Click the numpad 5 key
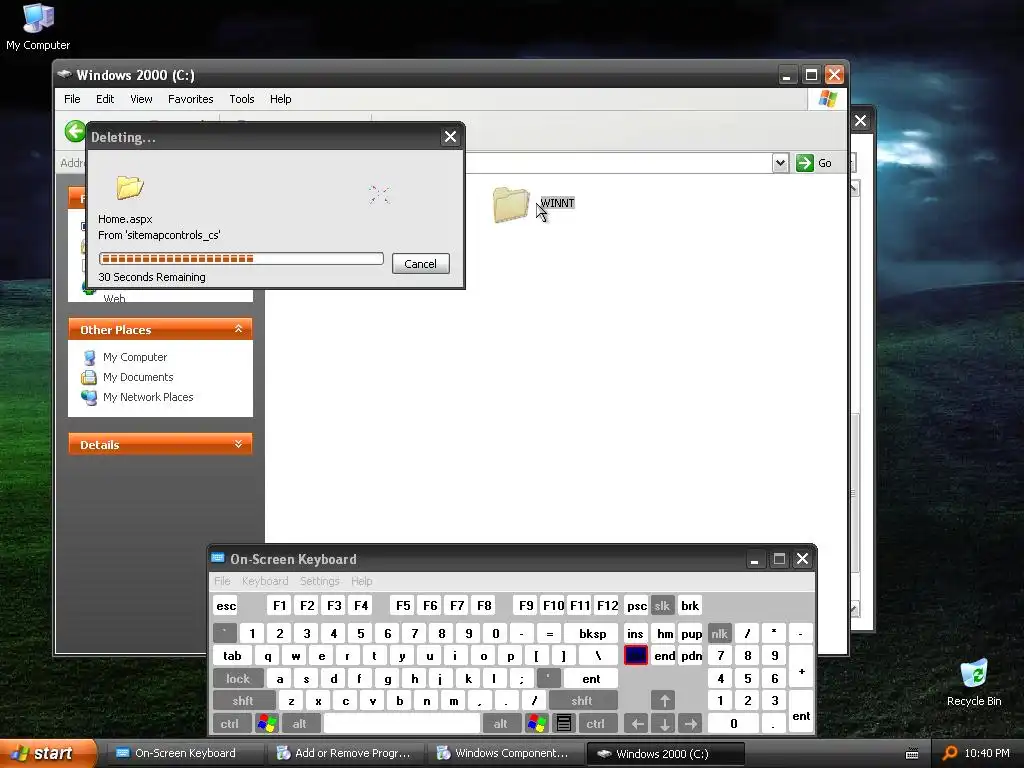This screenshot has height=768, width=1024. coord(748,679)
